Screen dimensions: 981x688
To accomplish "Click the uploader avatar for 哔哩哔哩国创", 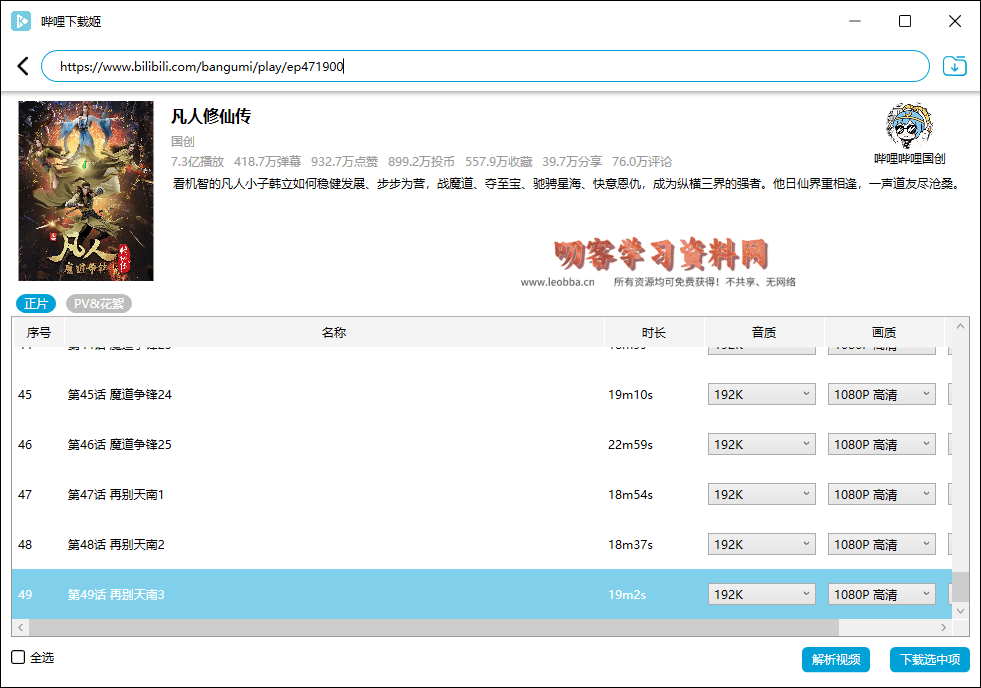I will pos(909,126).
